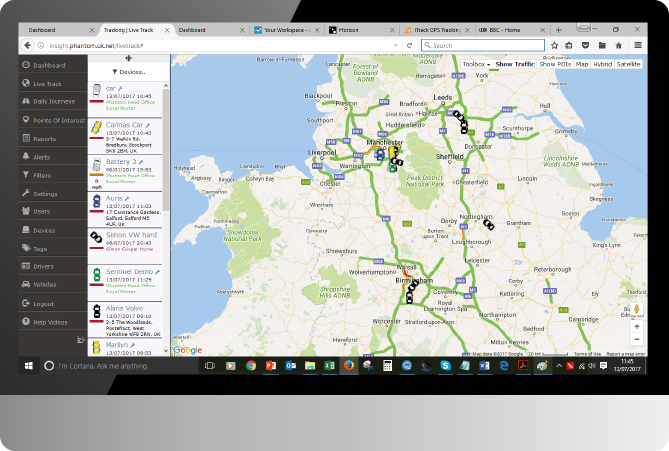Select the Carinas Car device

click(x=126, y=136)
